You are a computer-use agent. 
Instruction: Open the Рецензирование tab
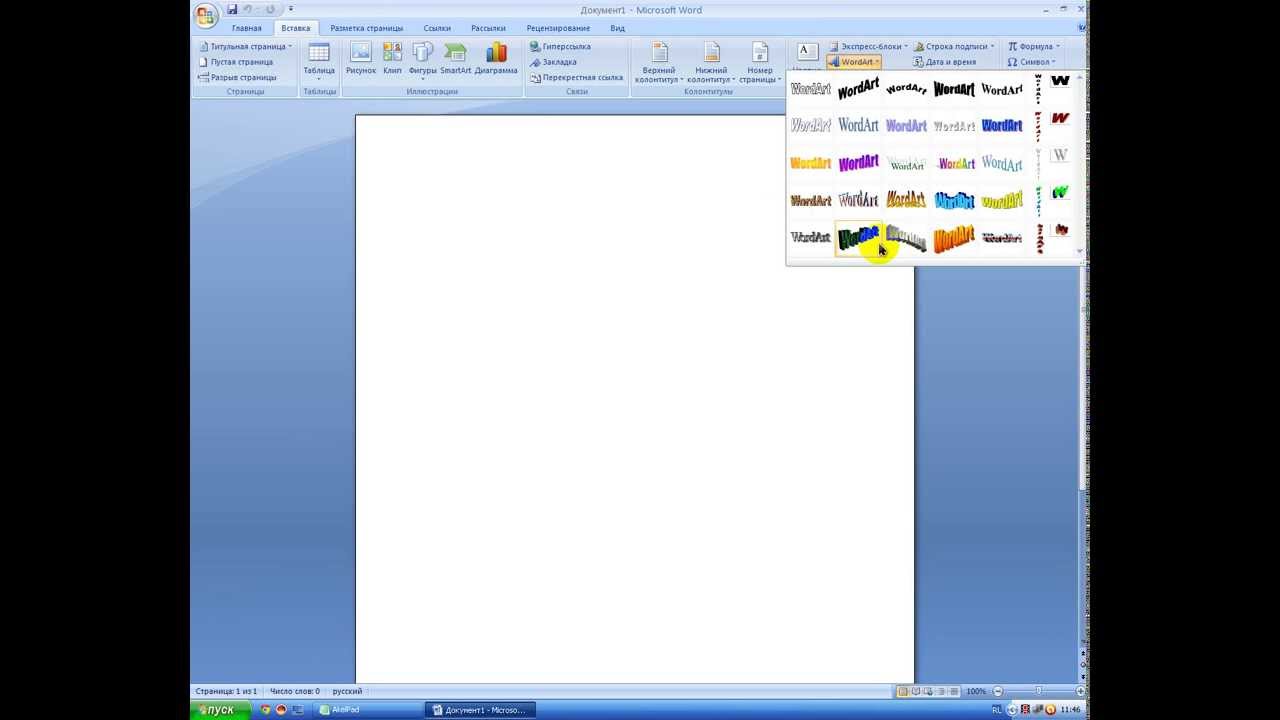click(558, 28)
